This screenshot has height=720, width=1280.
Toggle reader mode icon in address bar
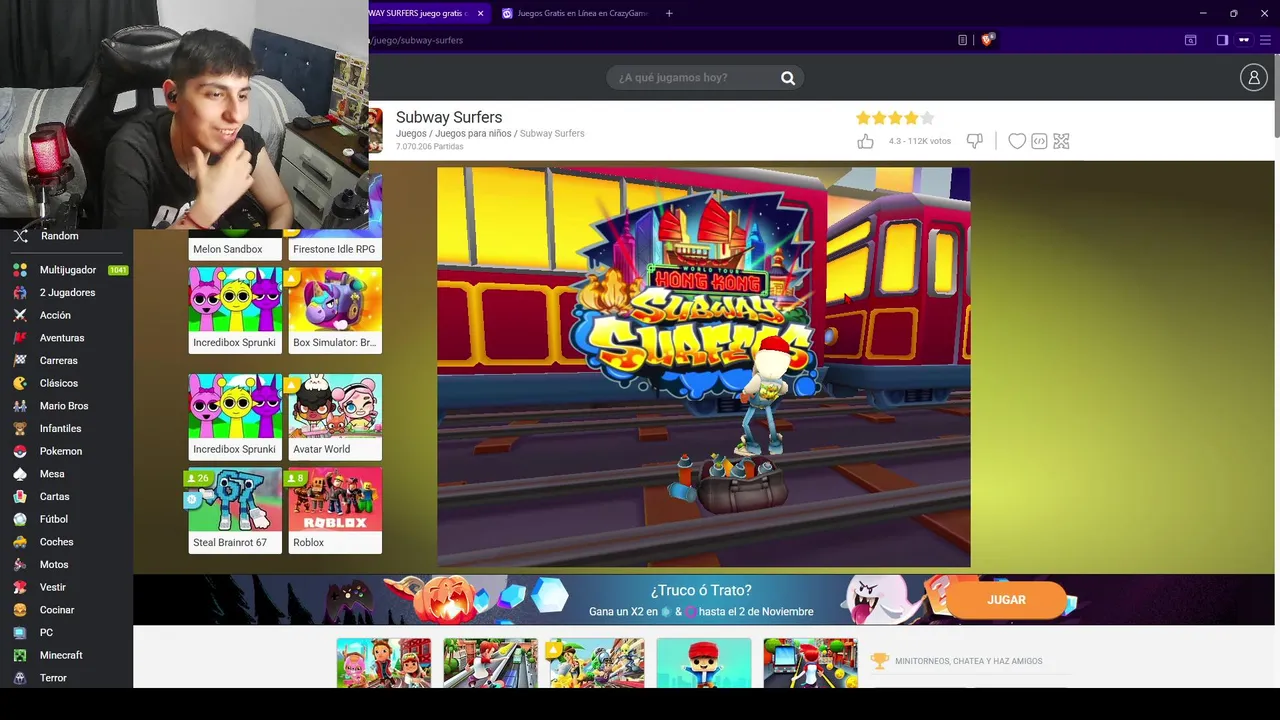[x=962, y=40]
